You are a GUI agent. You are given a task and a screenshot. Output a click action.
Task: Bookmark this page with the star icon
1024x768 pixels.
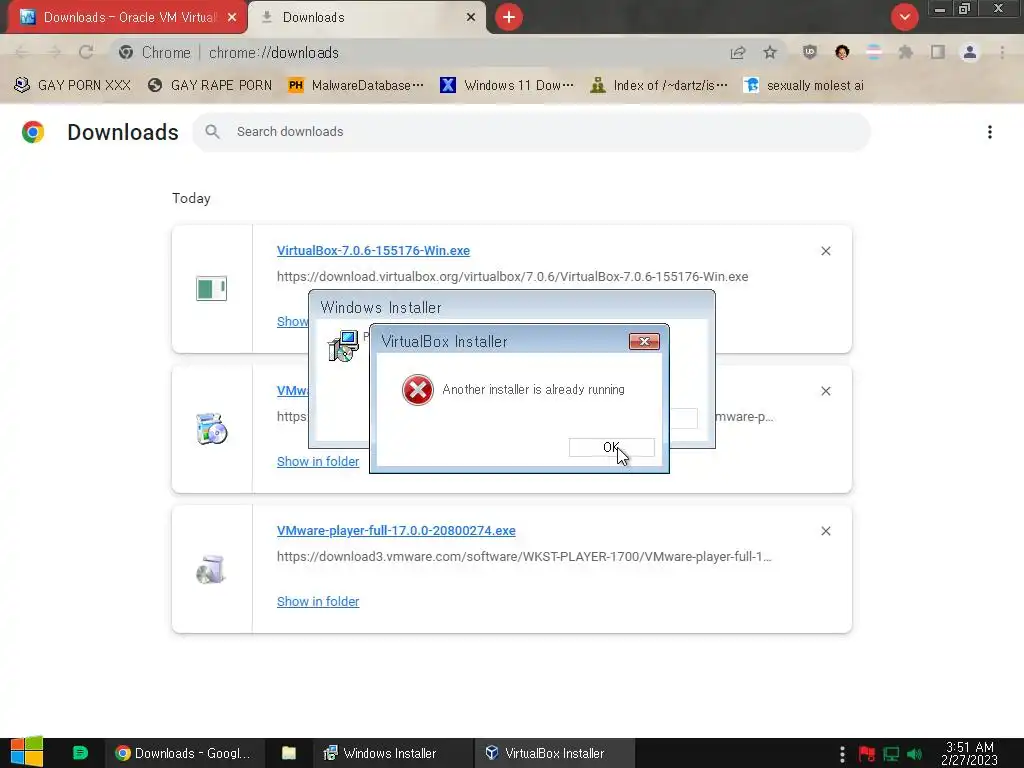tap(770, 52)
